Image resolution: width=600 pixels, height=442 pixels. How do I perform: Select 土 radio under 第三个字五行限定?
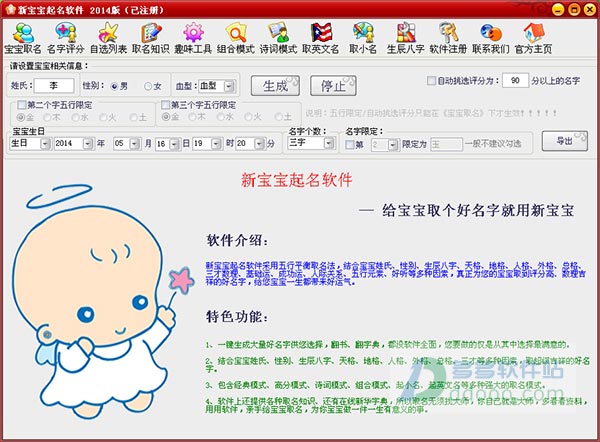(279, 117)
